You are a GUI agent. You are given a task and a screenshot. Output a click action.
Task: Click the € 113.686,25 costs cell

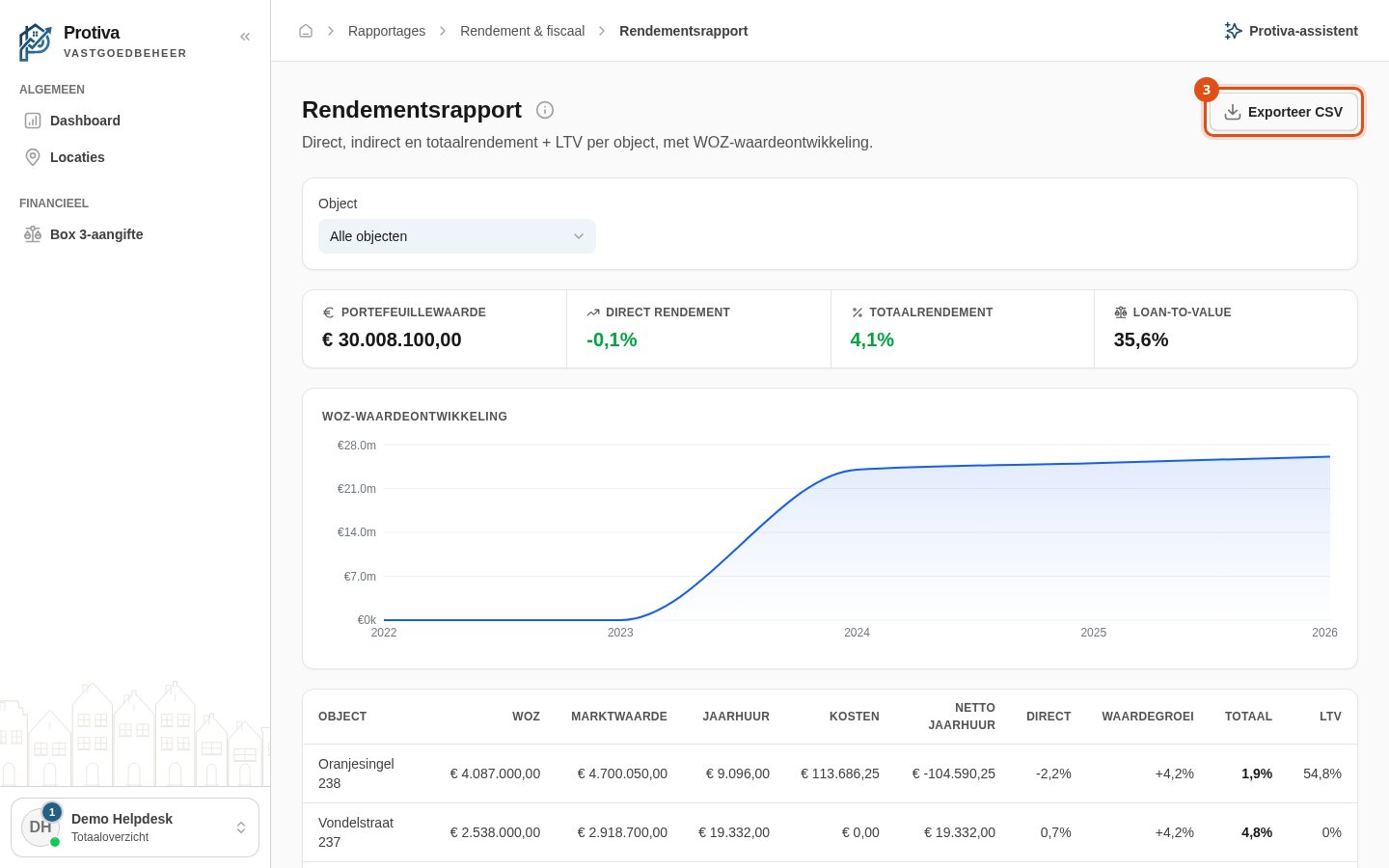(x=840, y=773)
